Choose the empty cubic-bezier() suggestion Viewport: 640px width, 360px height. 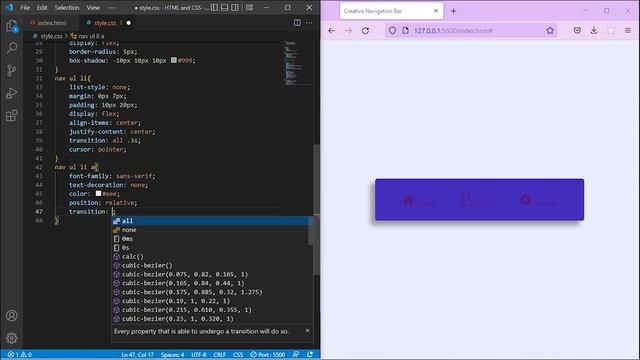coord(210,265)
